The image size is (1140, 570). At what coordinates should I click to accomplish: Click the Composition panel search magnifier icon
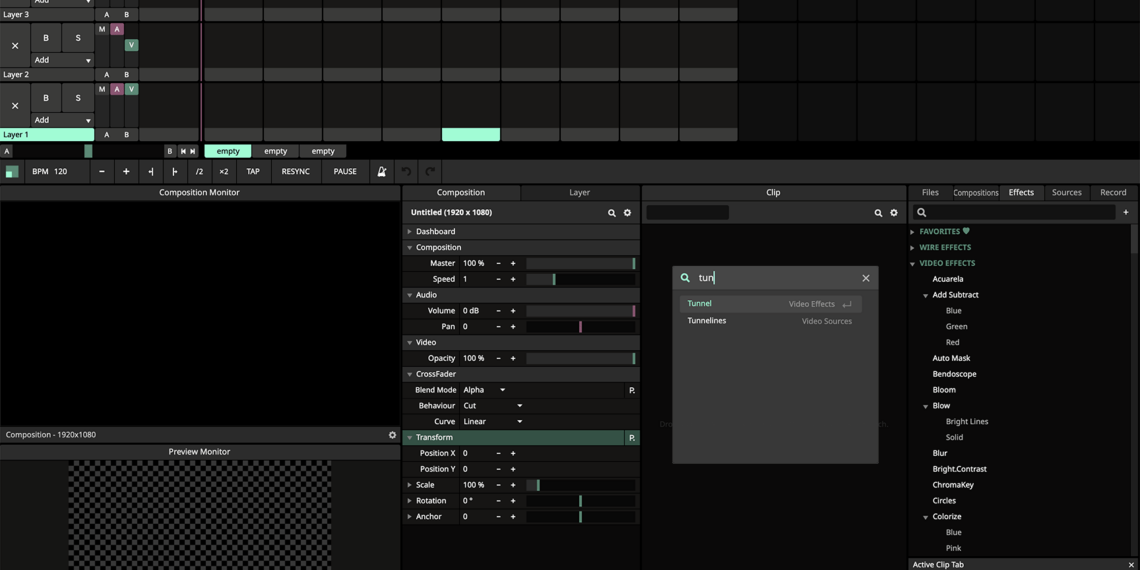pos(612,213)
